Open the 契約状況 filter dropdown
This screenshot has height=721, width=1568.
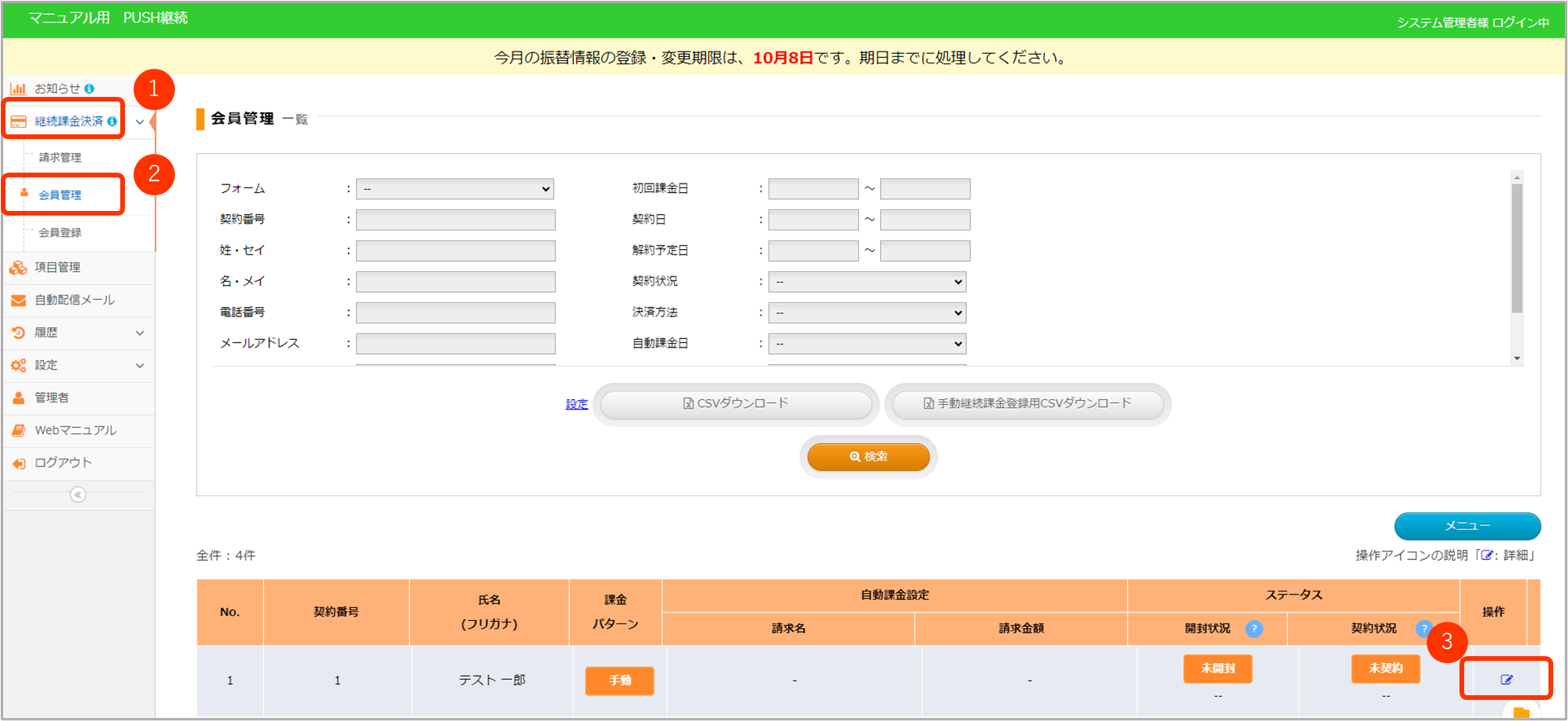click(867, 282)
